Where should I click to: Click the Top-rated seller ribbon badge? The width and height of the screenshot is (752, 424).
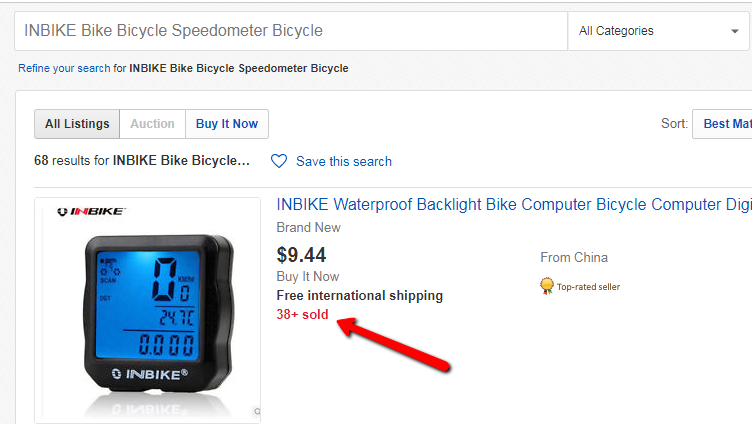coord(547,286)
